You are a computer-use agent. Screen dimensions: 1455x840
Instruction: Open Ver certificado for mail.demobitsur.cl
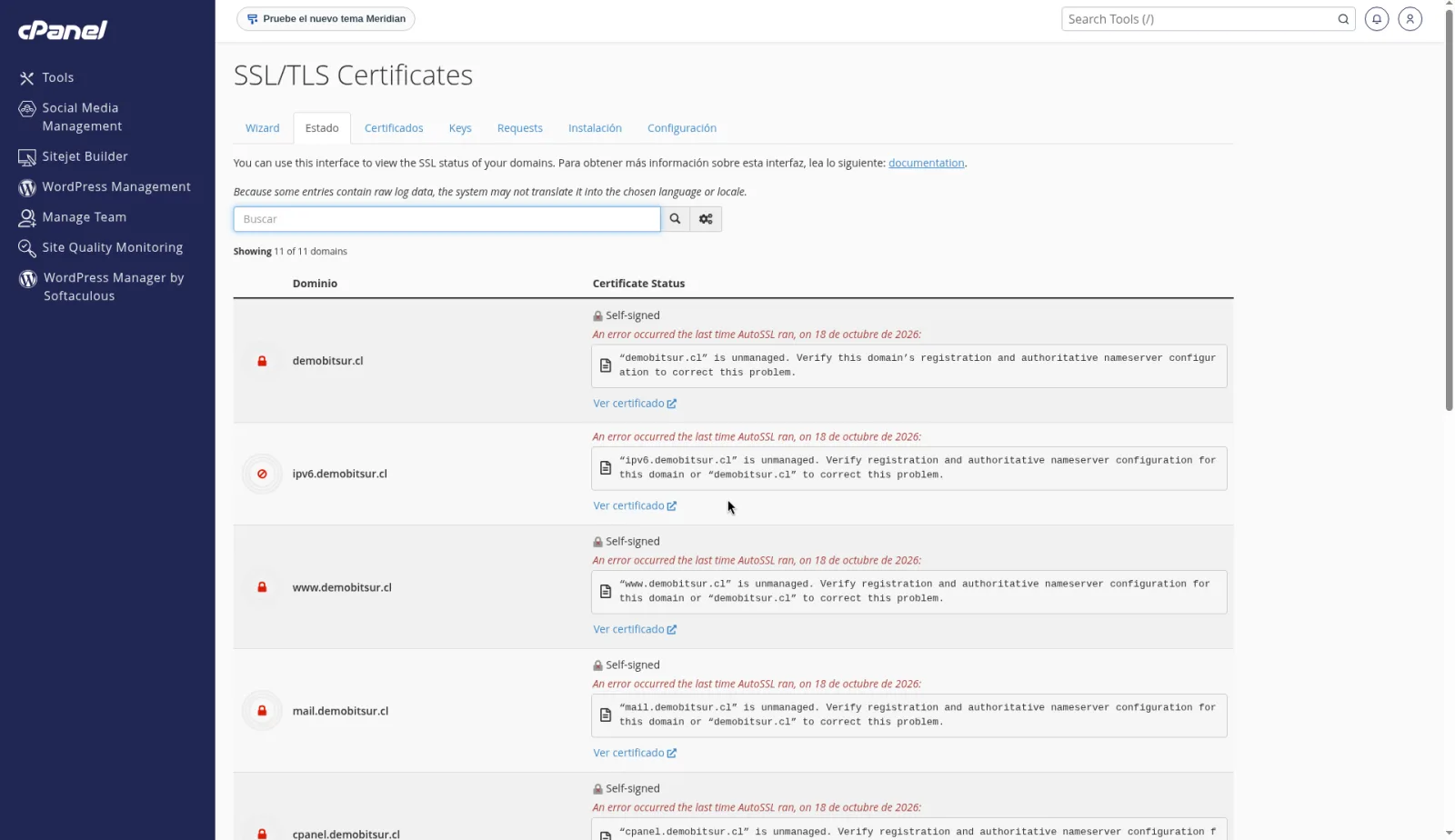coord(635,753)
